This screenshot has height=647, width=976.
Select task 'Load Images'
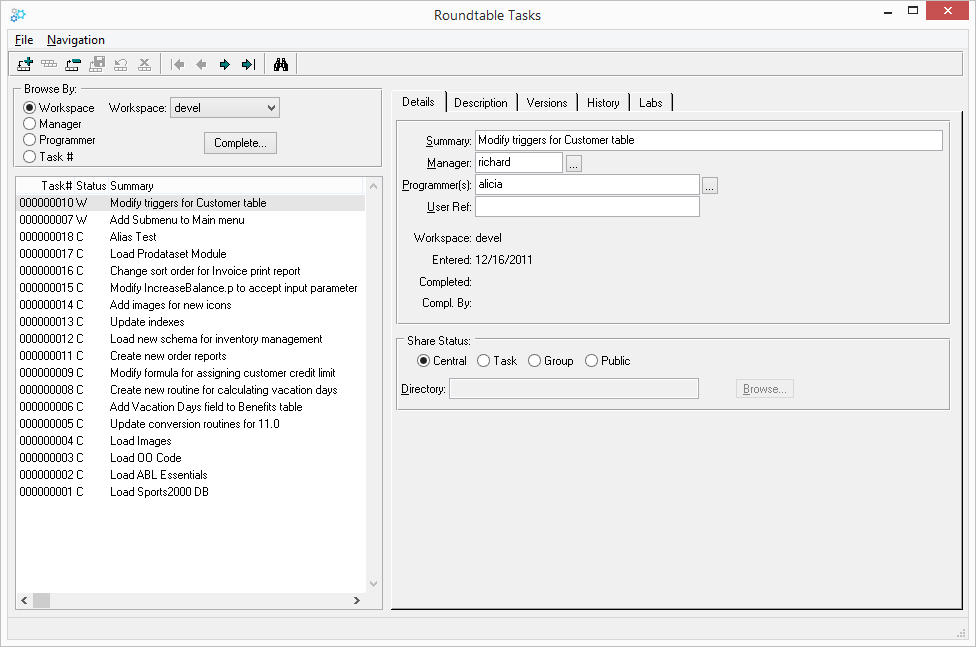tap(190, 441)
